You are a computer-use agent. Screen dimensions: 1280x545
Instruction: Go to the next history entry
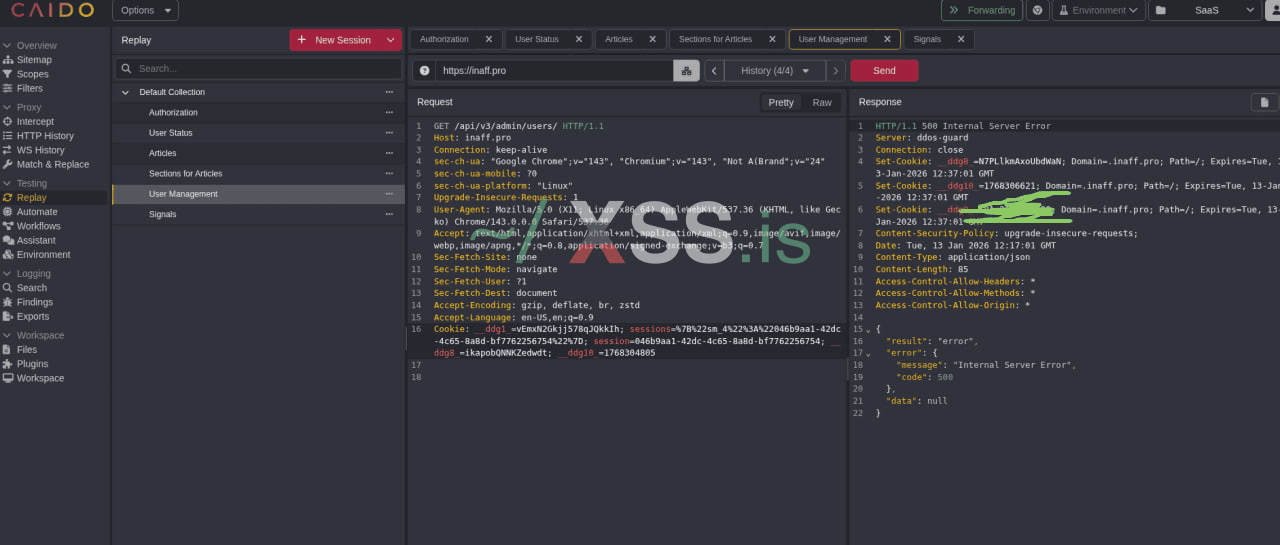[x=836, y=71]
